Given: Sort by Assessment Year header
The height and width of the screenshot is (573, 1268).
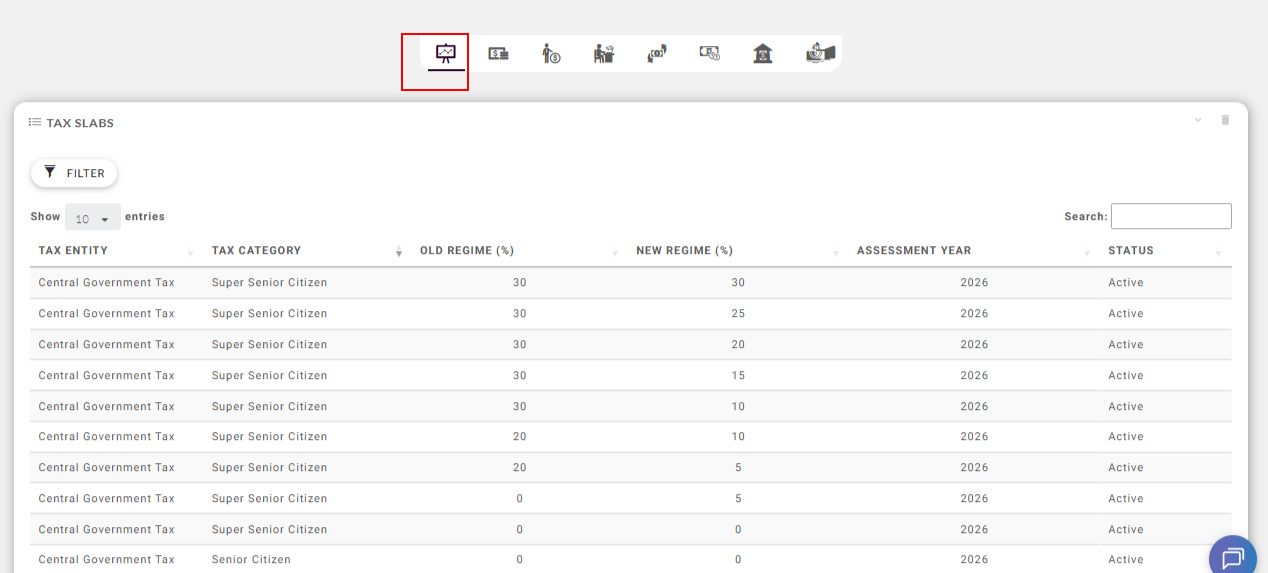Looking at the screenshot, I should point(913,251).
